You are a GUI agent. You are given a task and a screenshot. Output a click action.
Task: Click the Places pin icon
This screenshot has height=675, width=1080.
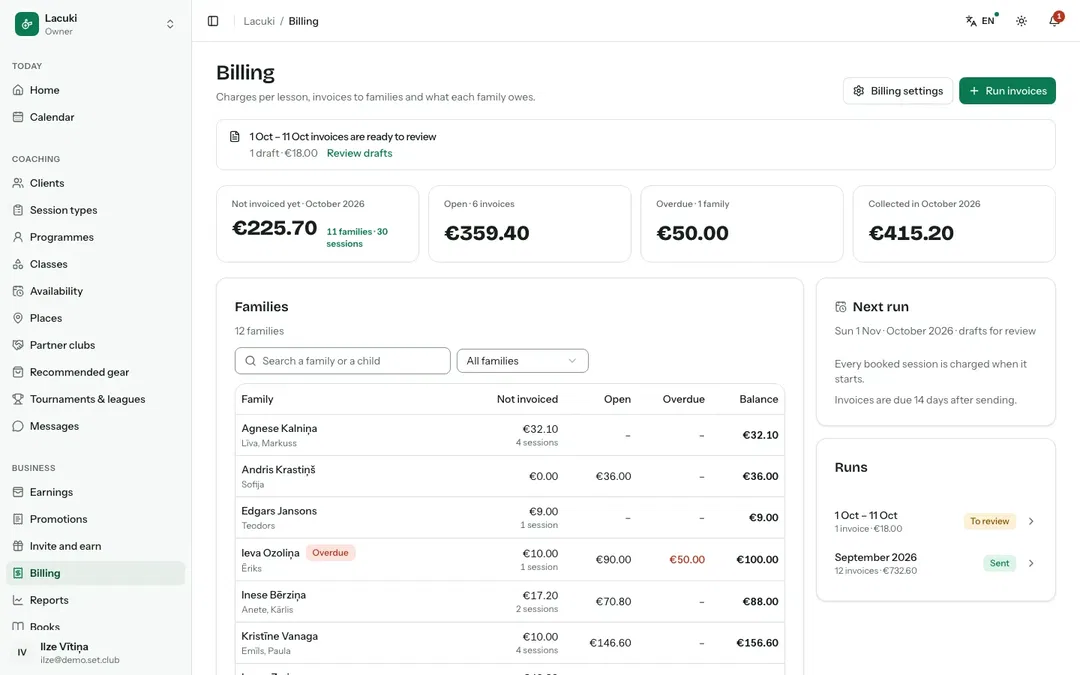[x=18, y=318]
